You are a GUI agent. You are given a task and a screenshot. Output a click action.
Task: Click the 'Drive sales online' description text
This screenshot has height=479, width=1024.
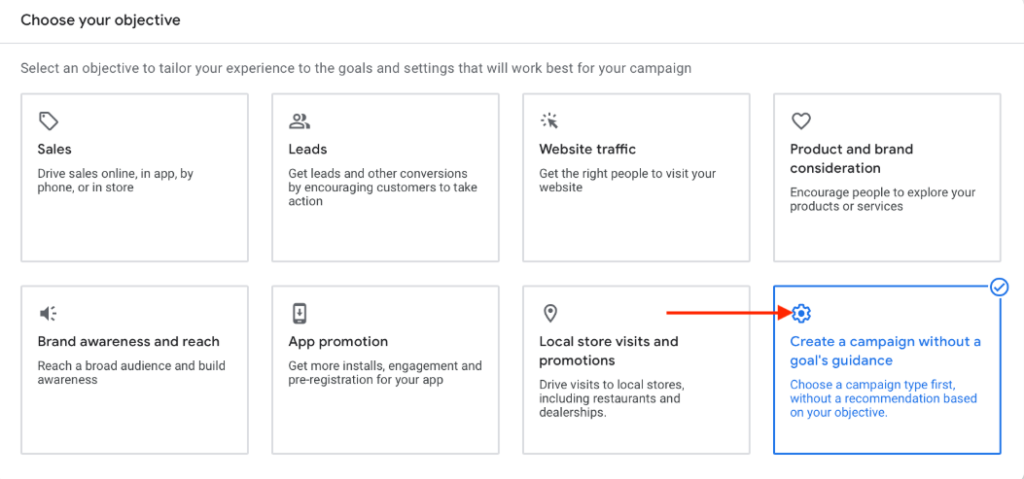tap(116, 180)
